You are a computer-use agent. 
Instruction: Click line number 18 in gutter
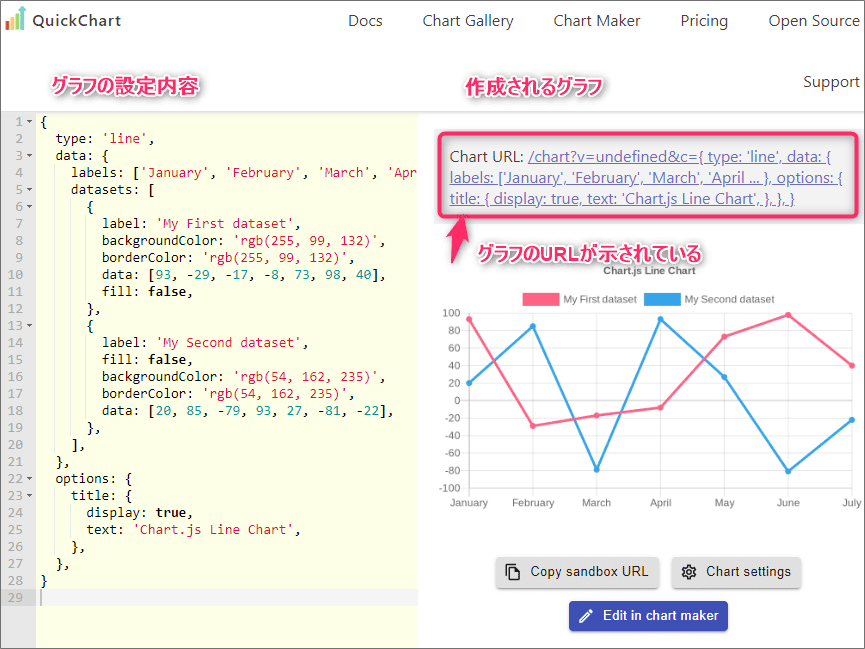15,411
